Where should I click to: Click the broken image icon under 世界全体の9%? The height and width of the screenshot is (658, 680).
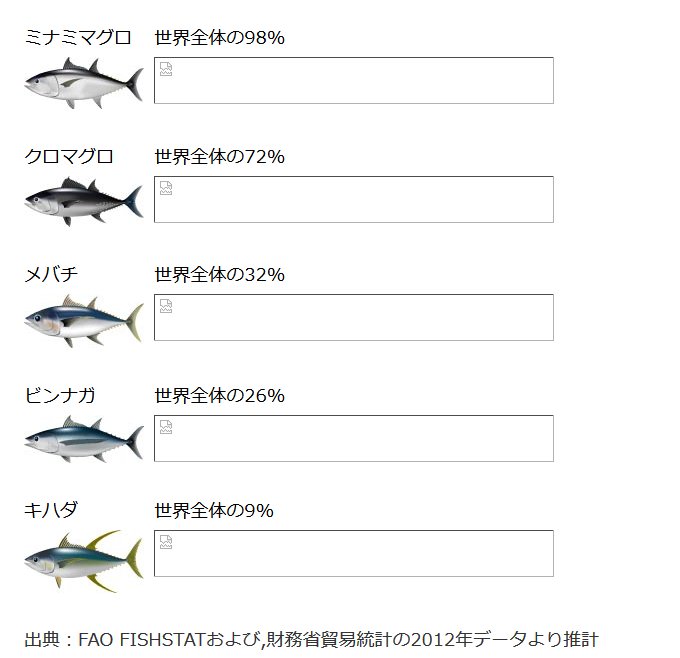tap(166, 542)
